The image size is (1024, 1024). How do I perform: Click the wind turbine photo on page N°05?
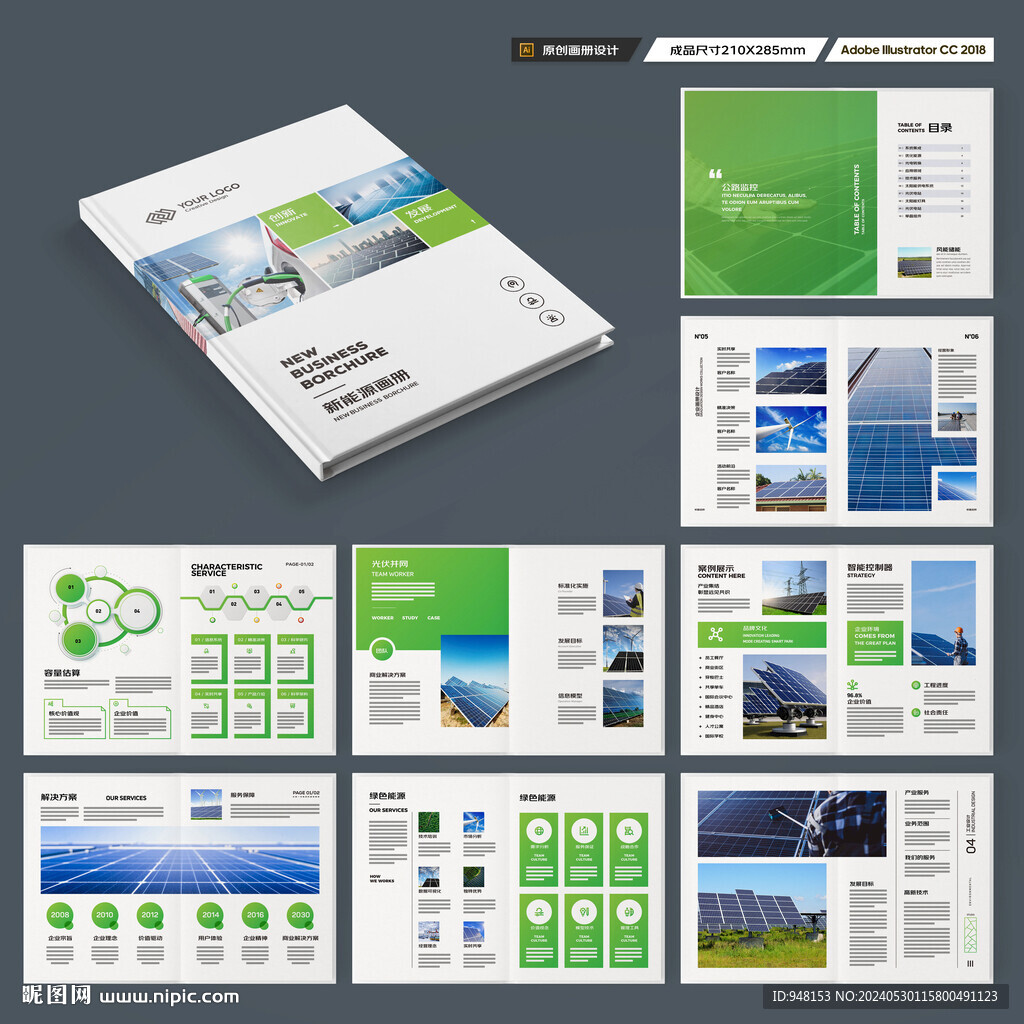click(x=791, y=429)
